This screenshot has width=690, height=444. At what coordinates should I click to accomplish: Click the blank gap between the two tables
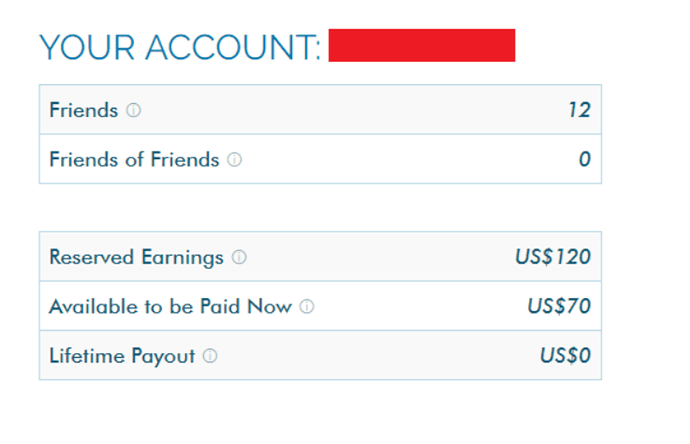tap(320, 207)
